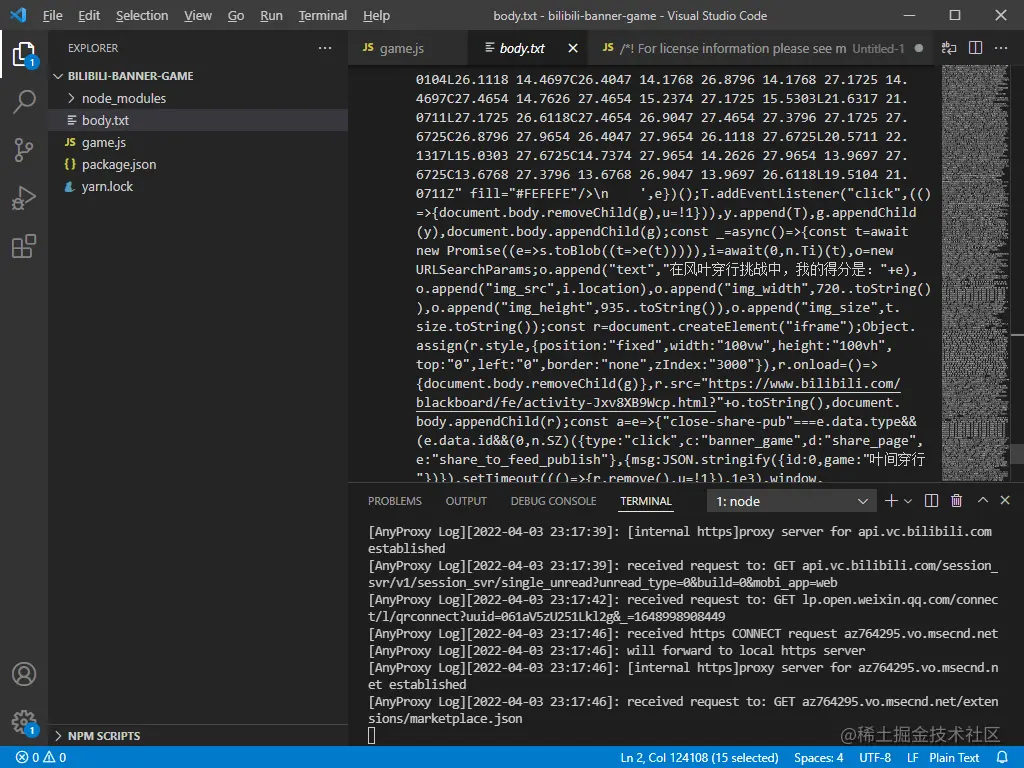Click the VS Code logo icon
The image size is (1024, 768).
[18, 15]
